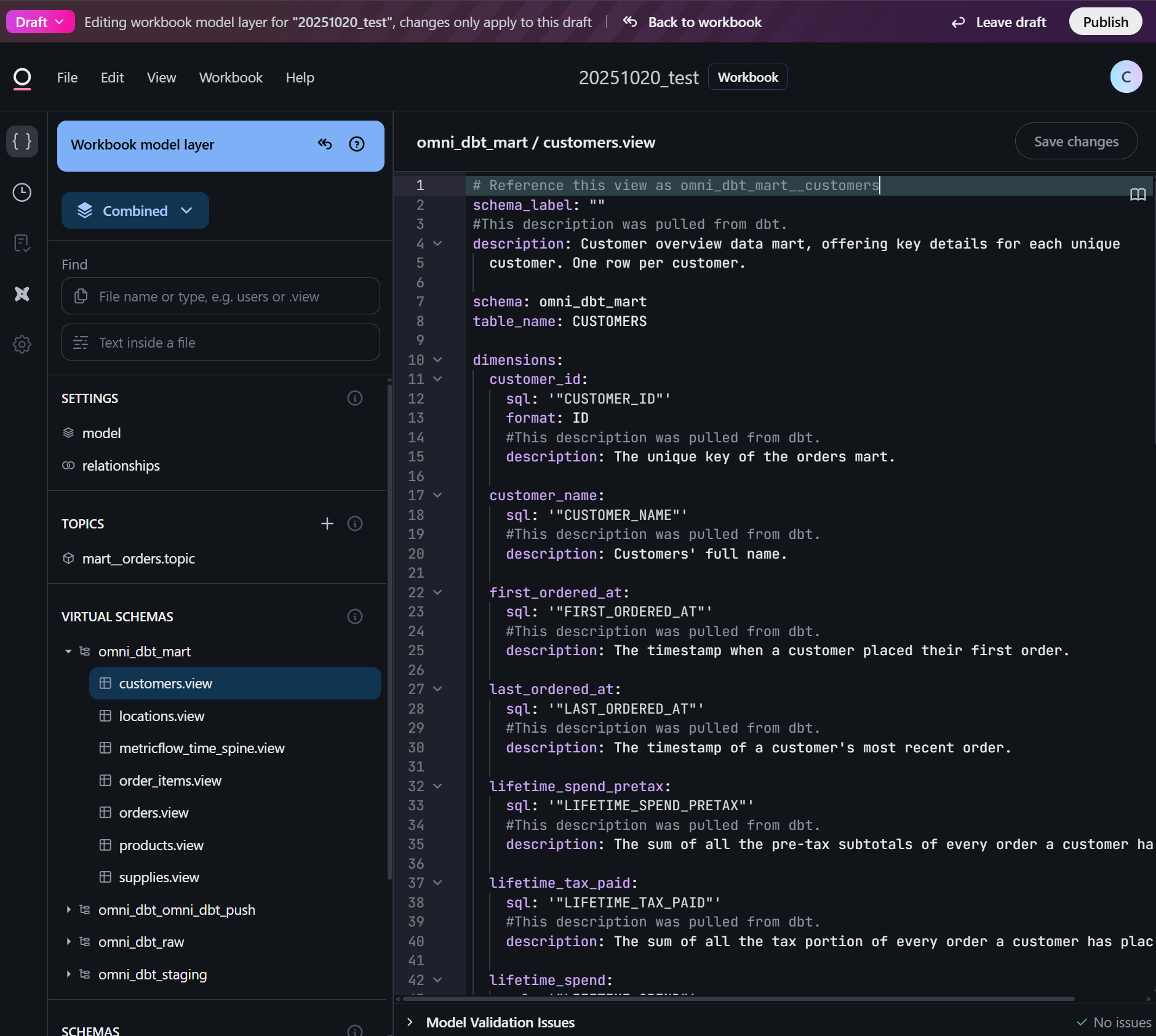
Task: Click the info icon beside VIRTUAL SCHEMAS
Action: (x=355, y=616)
